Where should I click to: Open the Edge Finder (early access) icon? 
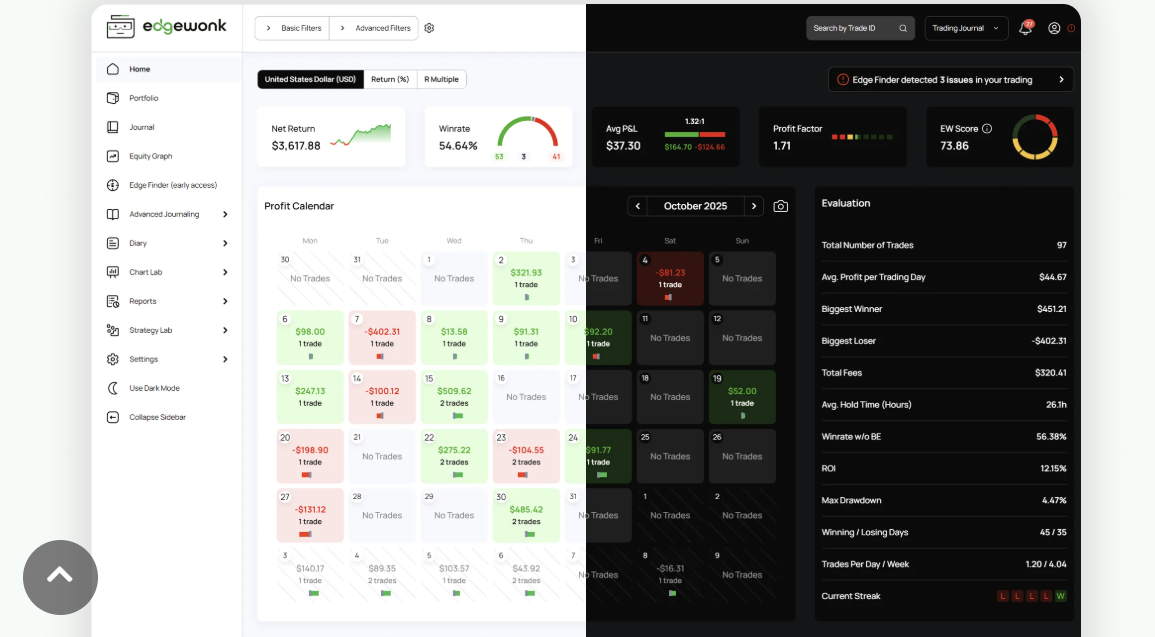113,185
